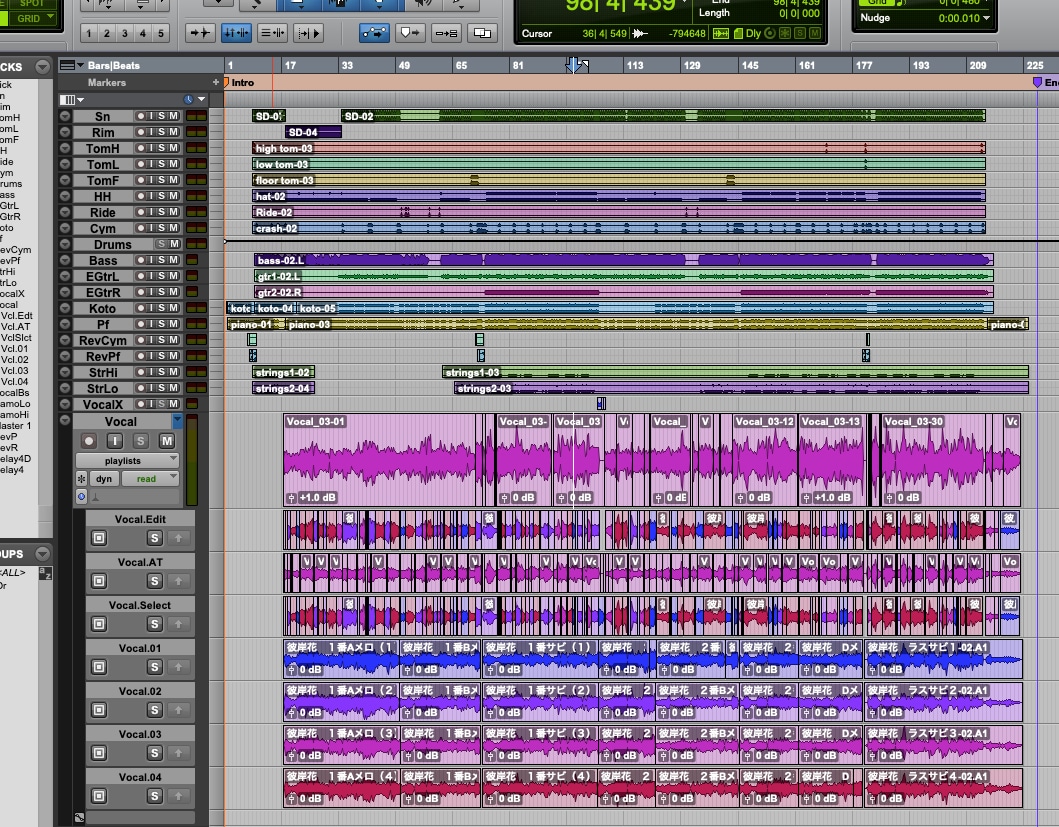Open the Groups list options menu
This screenshot has height=827, width=1059.
tap(43, 553)
